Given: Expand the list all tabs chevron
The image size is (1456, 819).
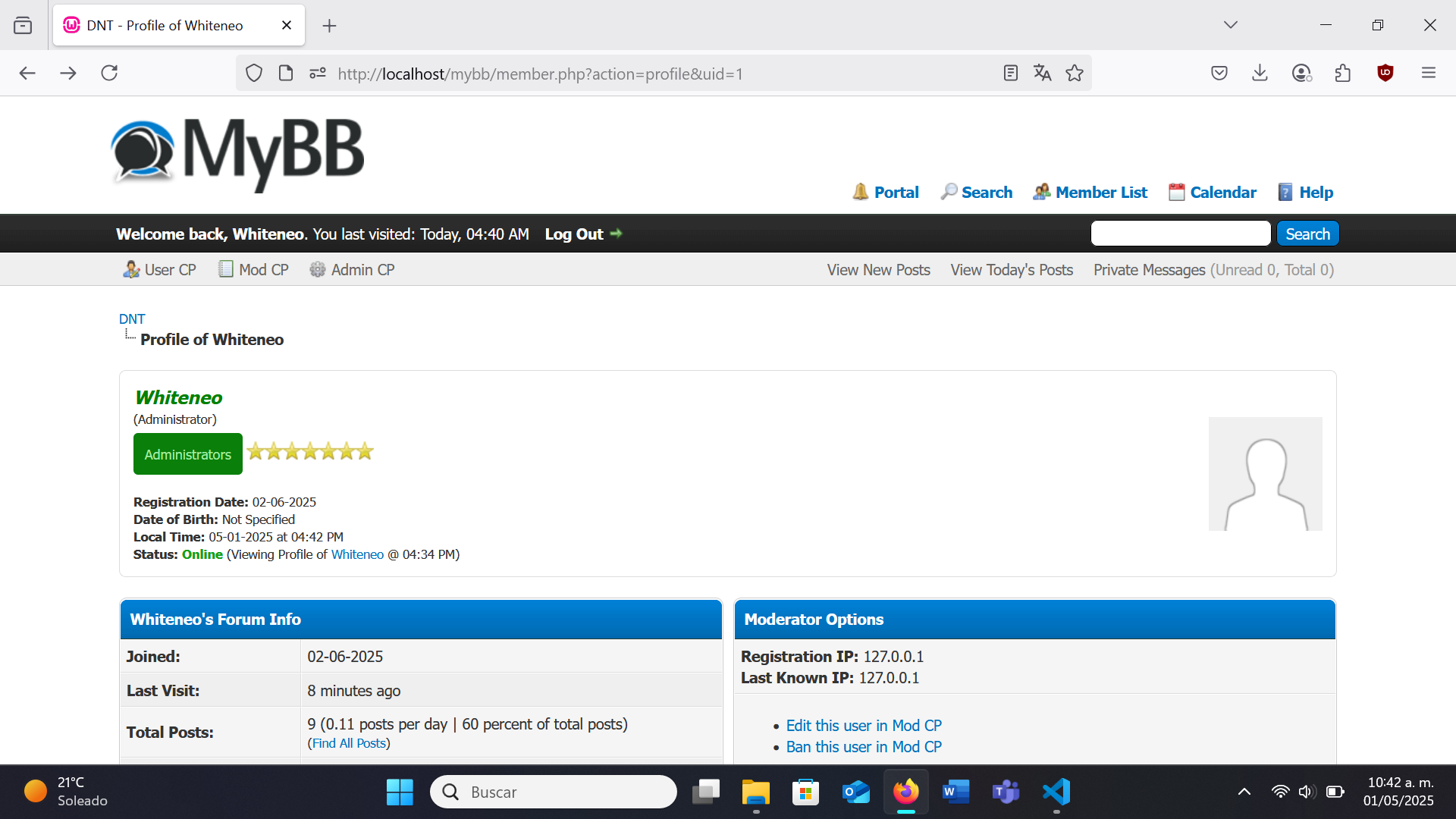Looking at the screenshot, I should tap(1230, 25).
